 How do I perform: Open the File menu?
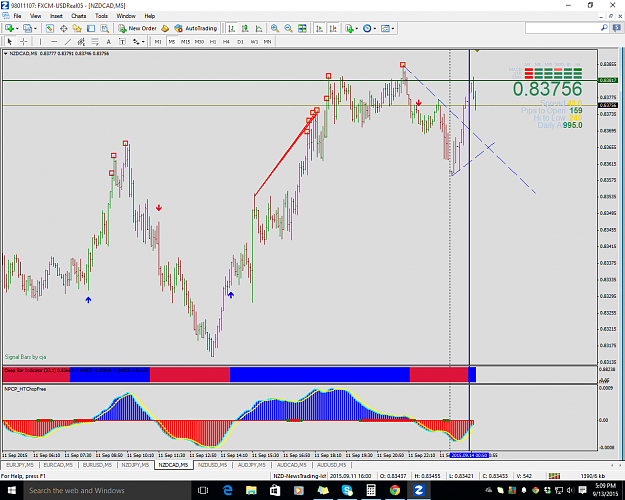click(x=17, y=16)
